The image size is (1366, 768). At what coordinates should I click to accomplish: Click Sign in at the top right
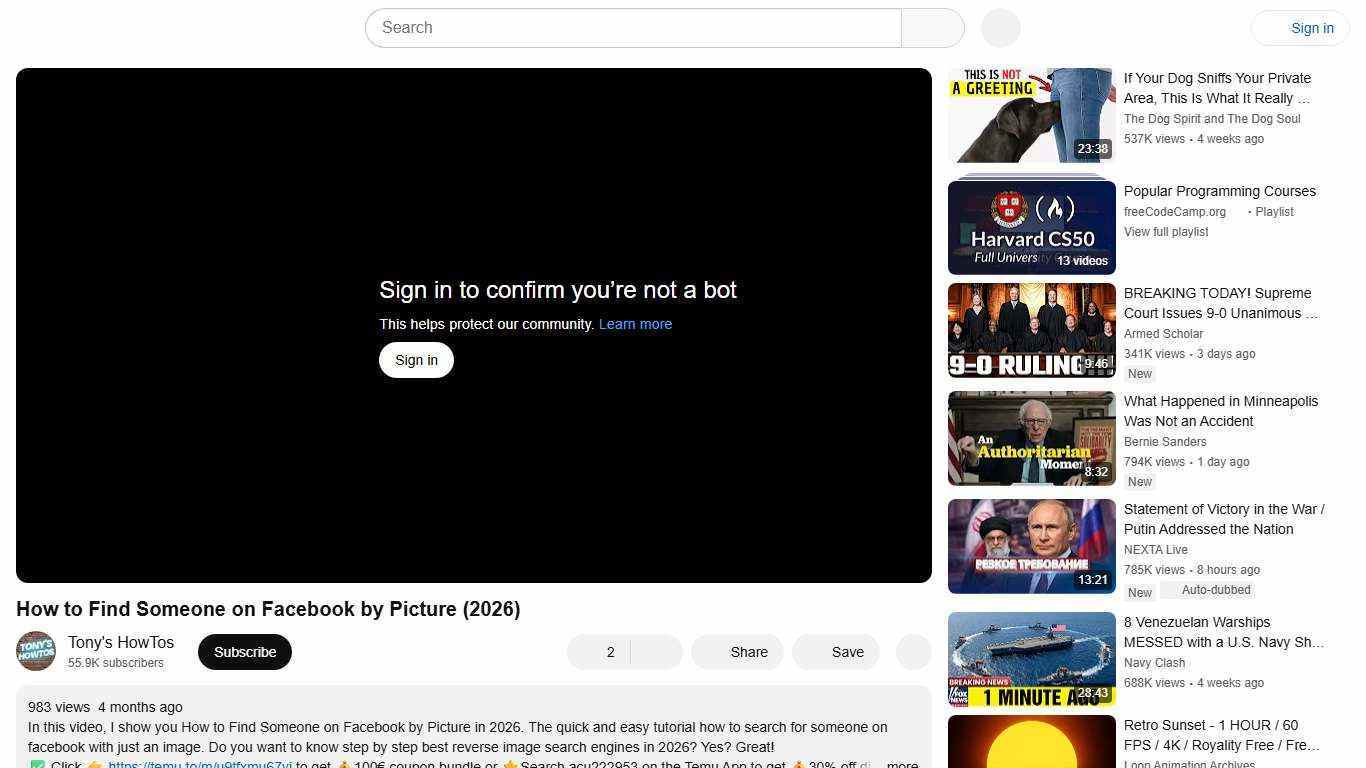click(1312, 27)
